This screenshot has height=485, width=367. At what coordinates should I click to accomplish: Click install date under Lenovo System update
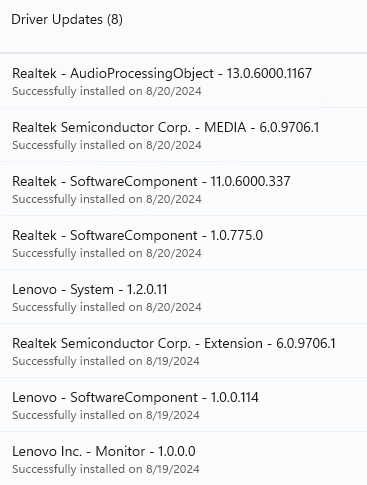tap(174, 307)
